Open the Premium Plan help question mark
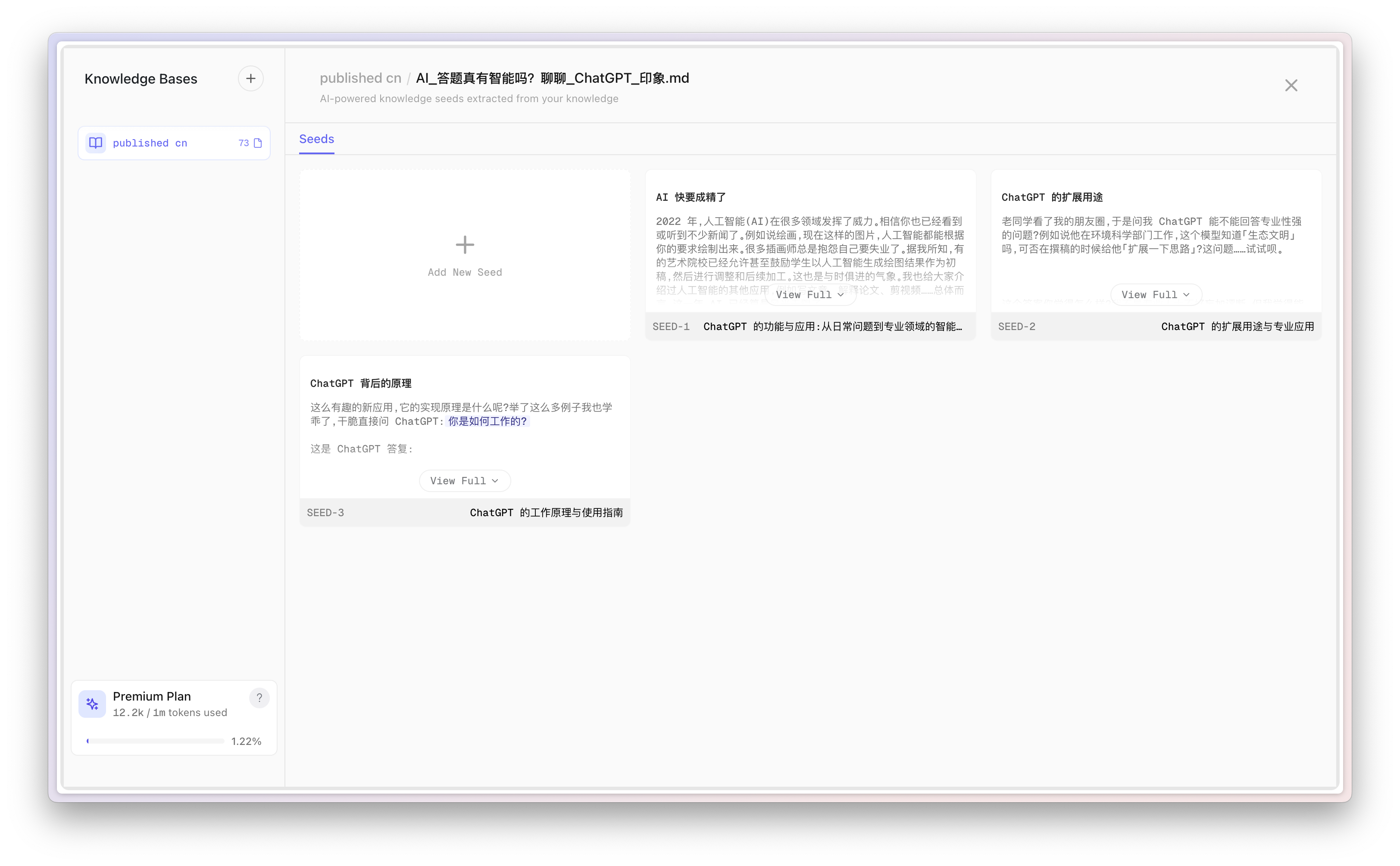Viewport: 1400px width, 866px height. coord(259,698)
